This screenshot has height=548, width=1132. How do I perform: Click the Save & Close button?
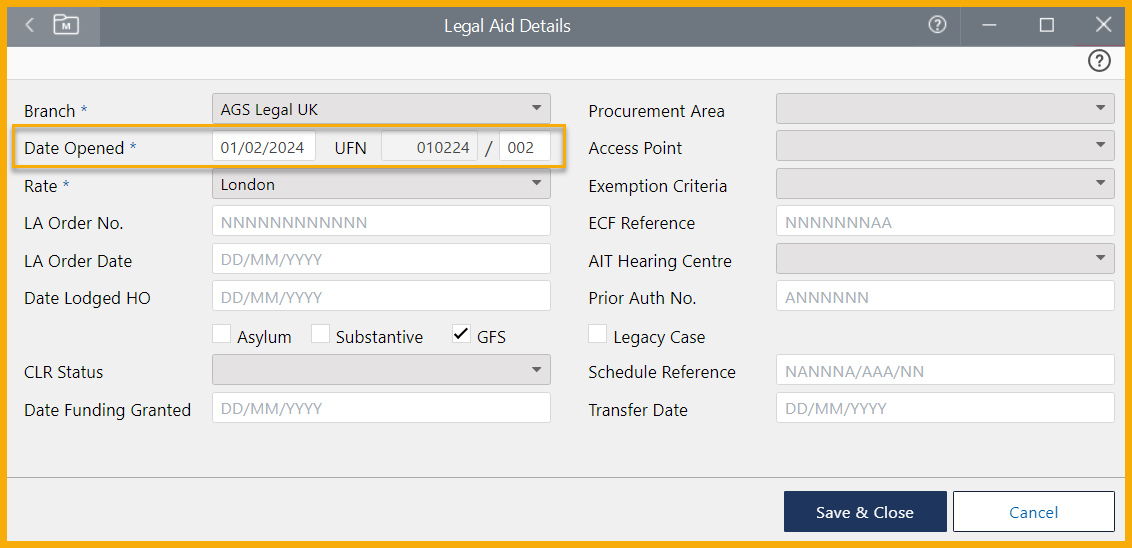[864, 512]
